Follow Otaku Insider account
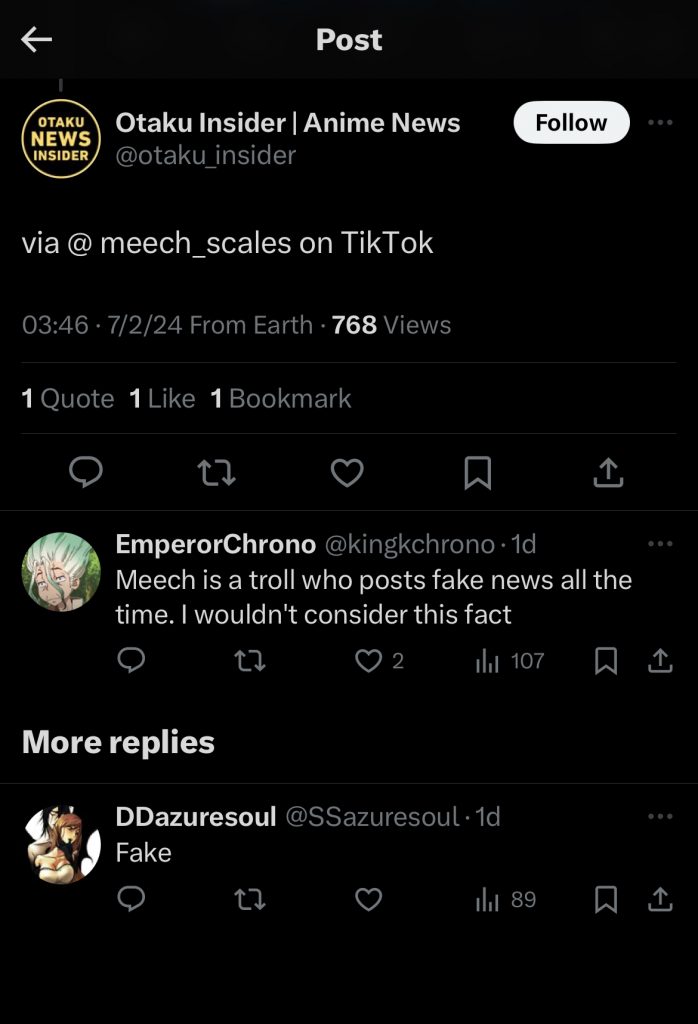The width and height of the screenshot is (698, 1024). (x=571, y=122)
